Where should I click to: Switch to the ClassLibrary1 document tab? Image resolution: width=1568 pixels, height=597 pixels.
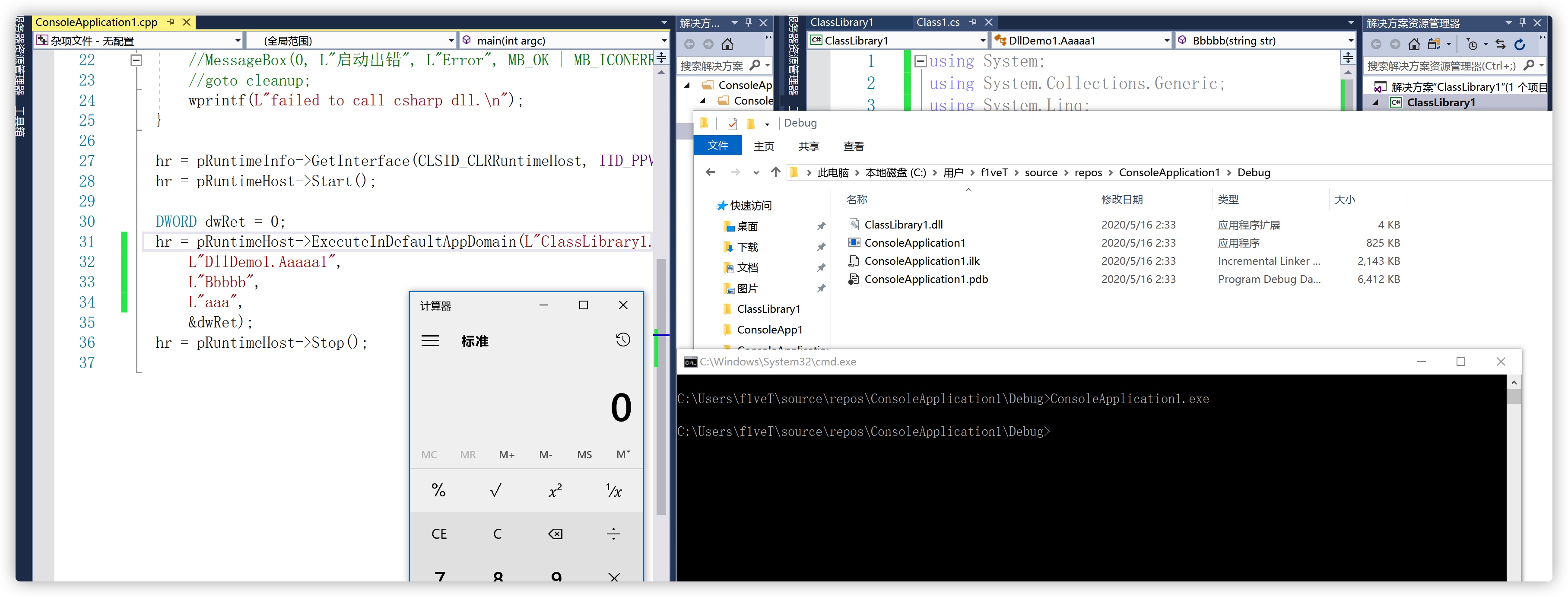point(842,22)
